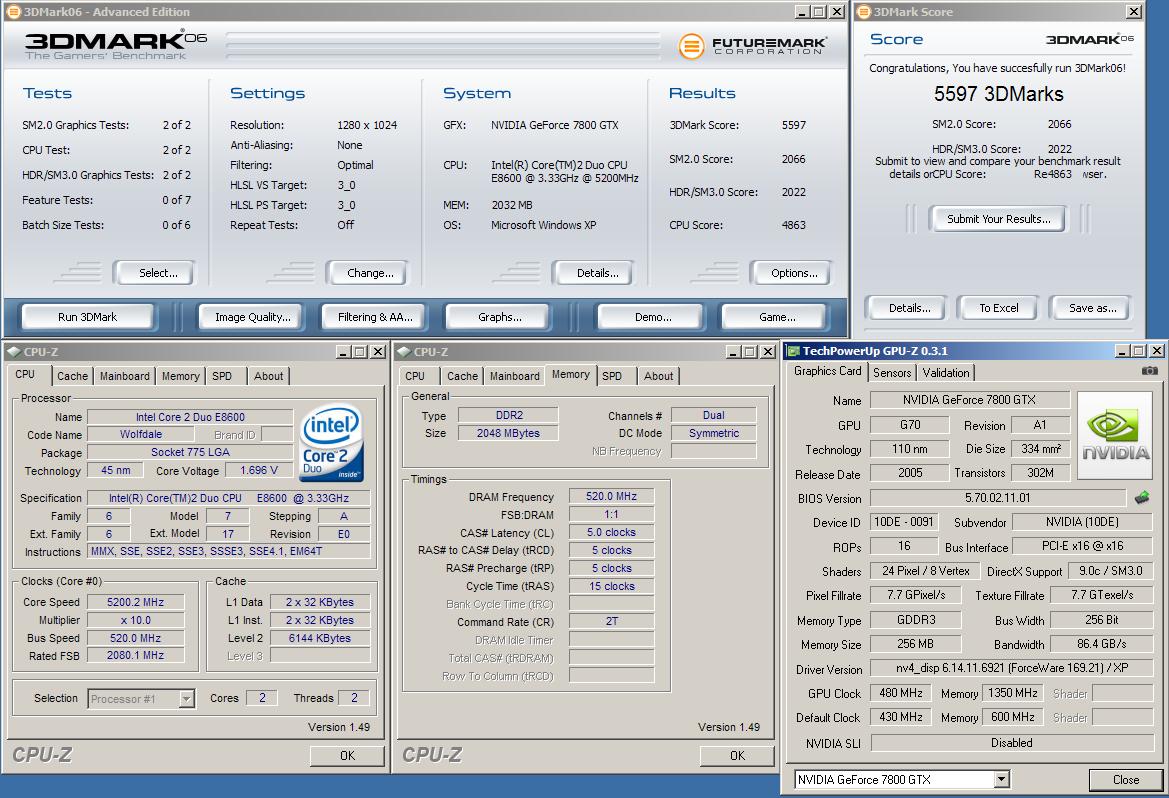Switch to Sensors tab in GPU-Z
Image resolution: width=1169 pixels, height=798 pixels.
[x=892, y=372]
